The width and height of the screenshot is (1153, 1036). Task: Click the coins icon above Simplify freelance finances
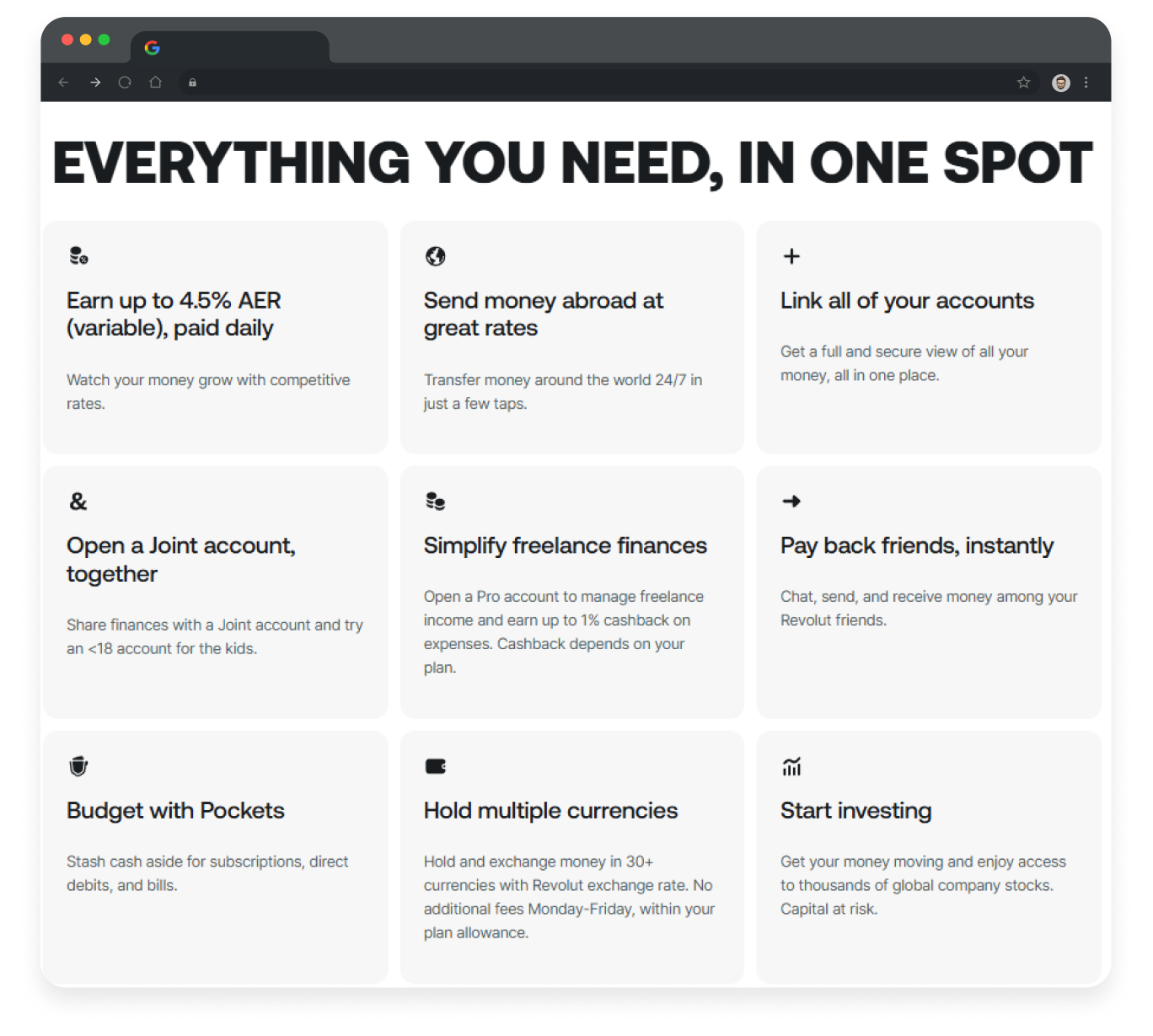(x=435, y=502)
